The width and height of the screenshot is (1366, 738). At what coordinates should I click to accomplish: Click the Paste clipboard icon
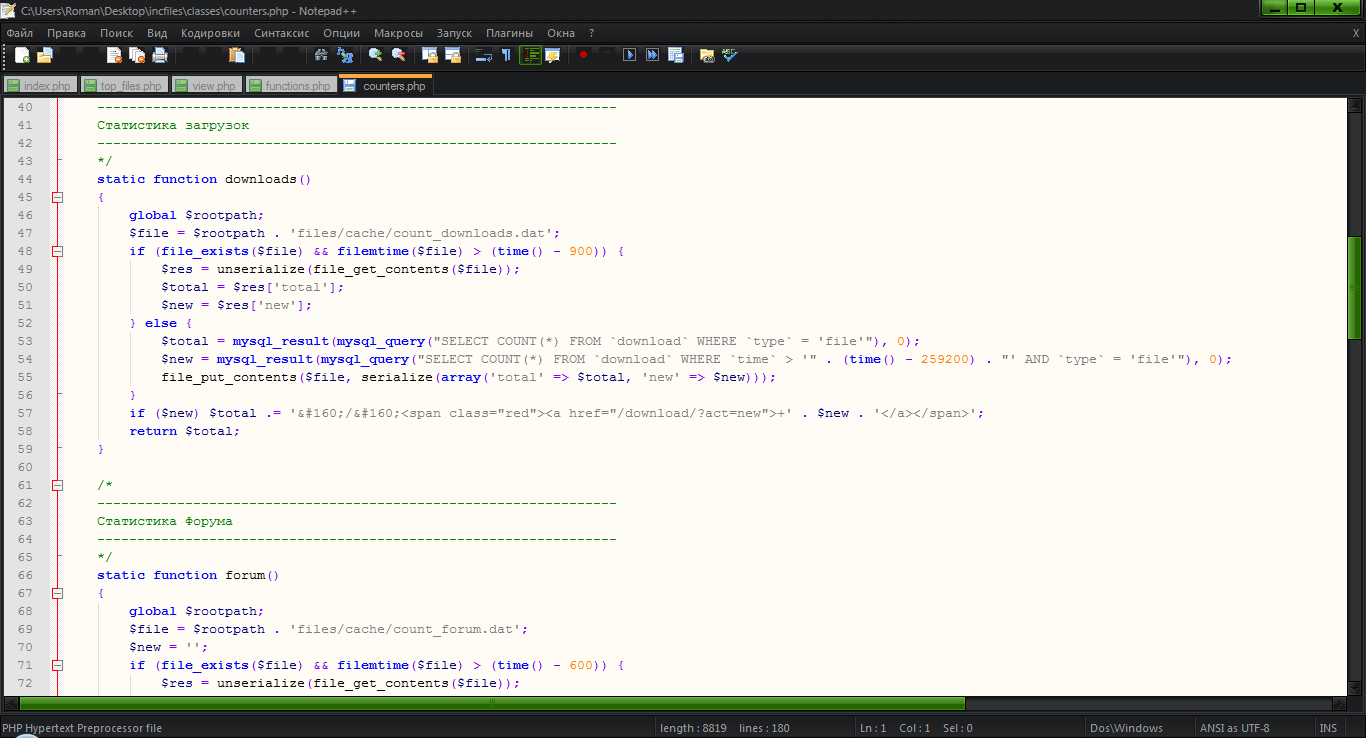point(236,55)
